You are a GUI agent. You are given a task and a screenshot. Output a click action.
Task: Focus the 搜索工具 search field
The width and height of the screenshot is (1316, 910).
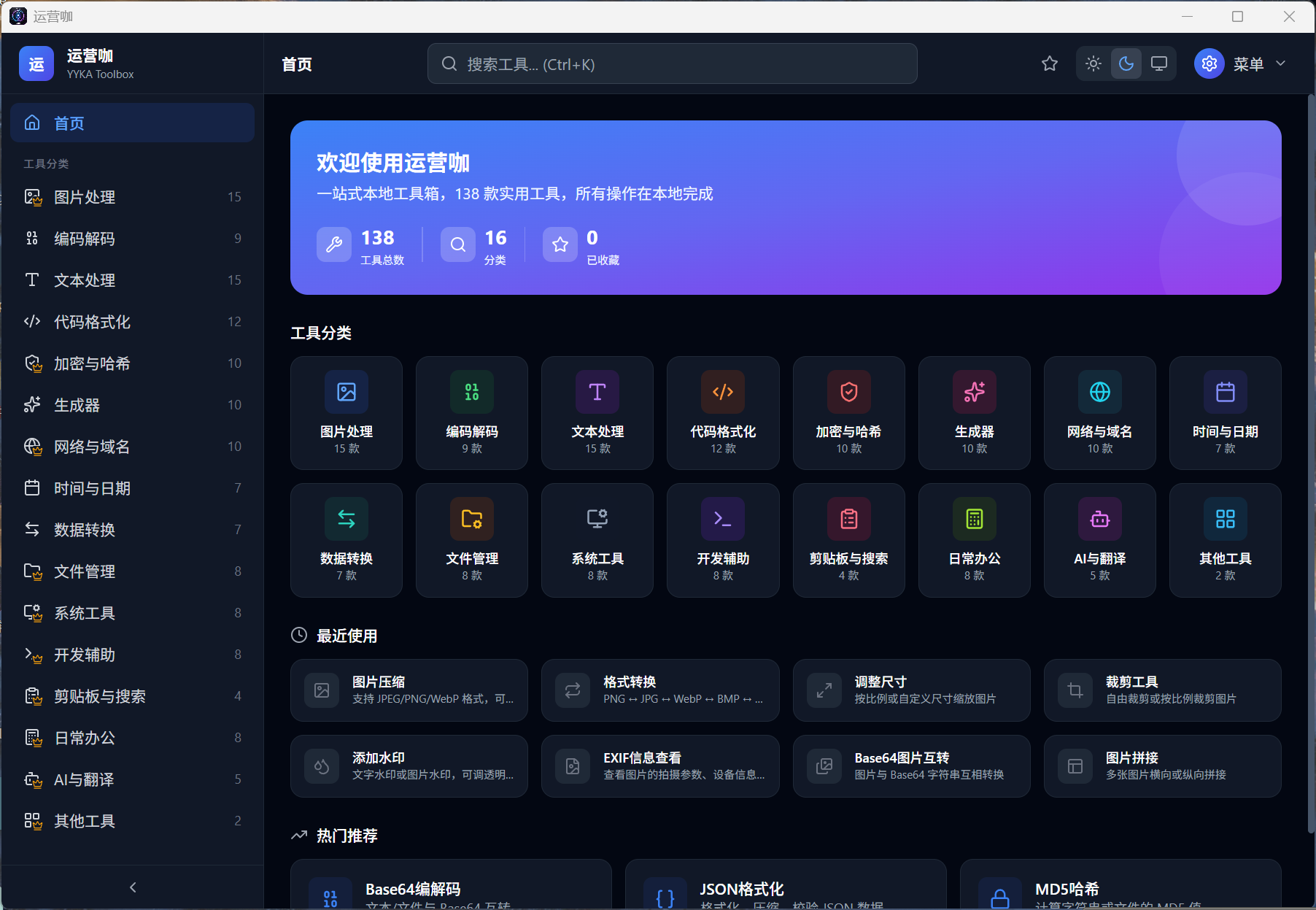pos(672,64)
